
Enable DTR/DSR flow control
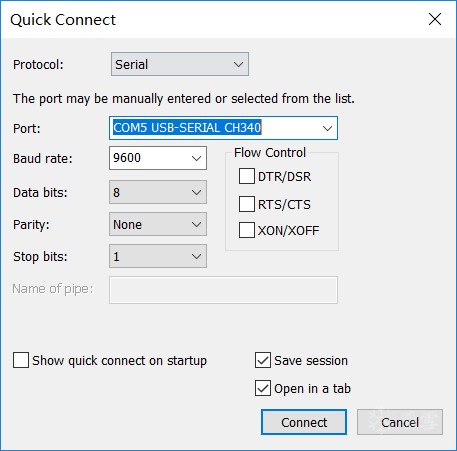click(247, 176)
